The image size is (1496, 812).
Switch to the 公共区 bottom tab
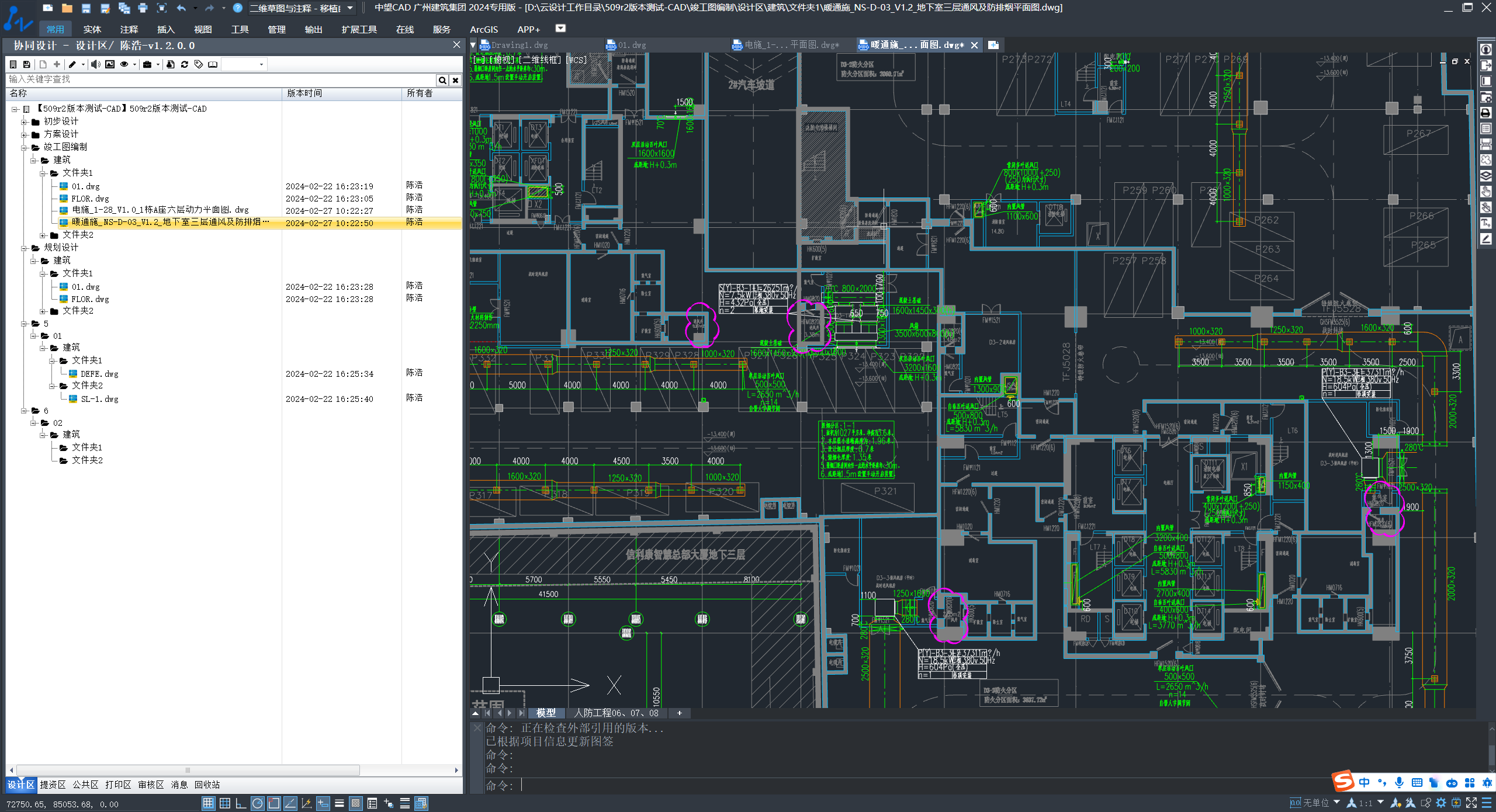[85, 785]
